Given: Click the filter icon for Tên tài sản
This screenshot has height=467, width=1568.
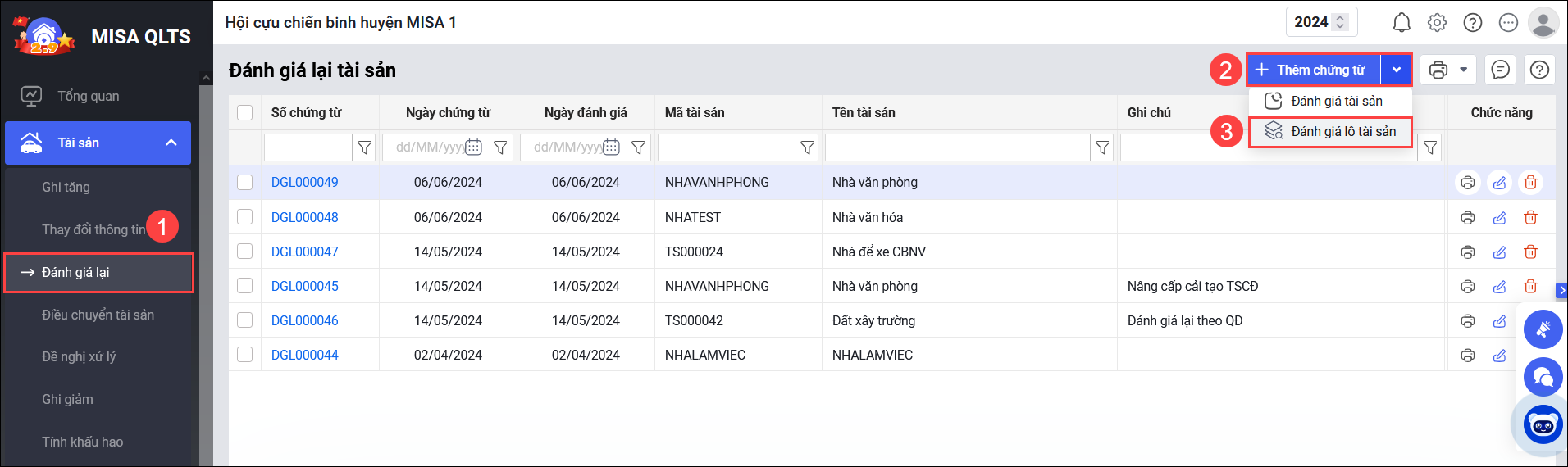Looking at the screenshot, I should (x=1102, y=147).
